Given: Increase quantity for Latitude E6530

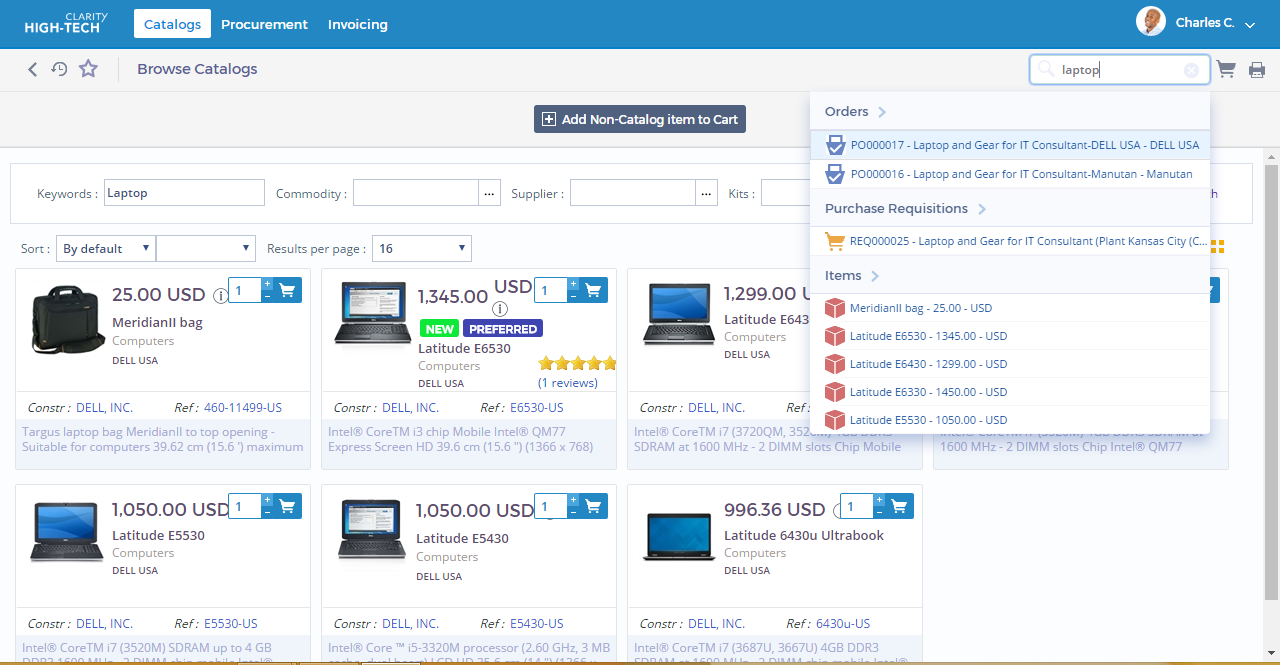Looking at the screenshot, I should (573, 284).
